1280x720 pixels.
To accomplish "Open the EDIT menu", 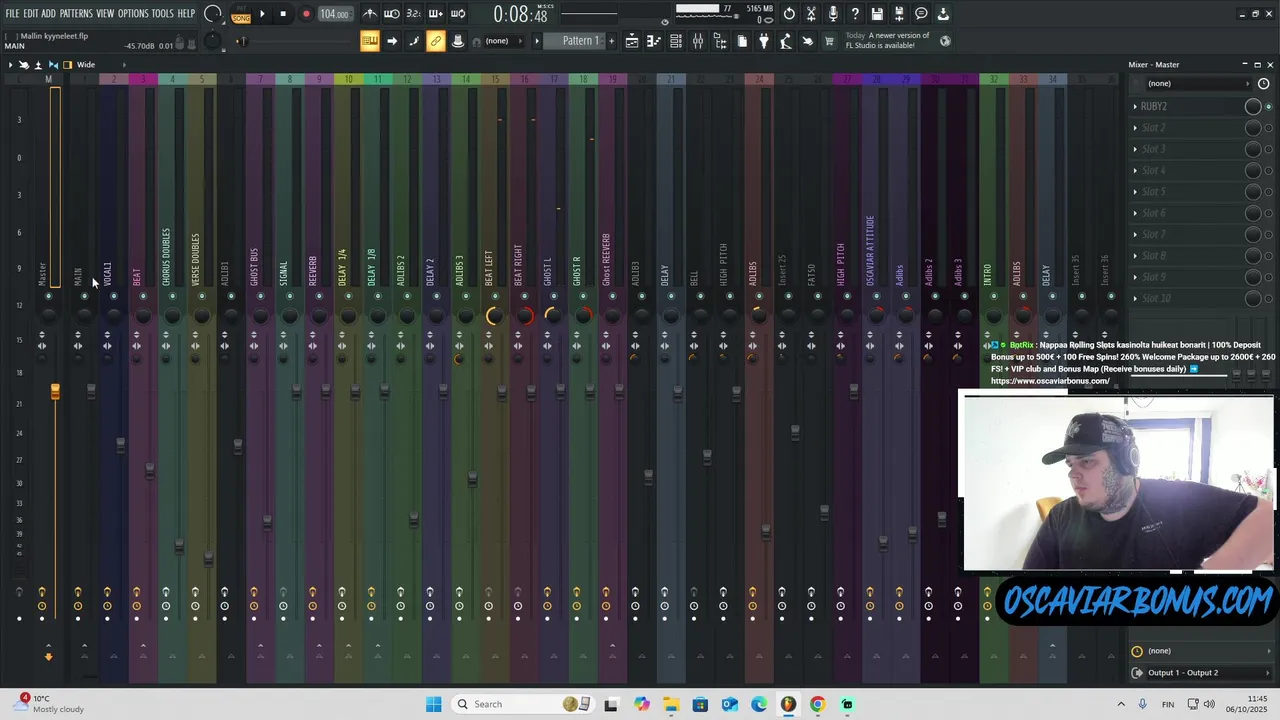I will (31, 14).
